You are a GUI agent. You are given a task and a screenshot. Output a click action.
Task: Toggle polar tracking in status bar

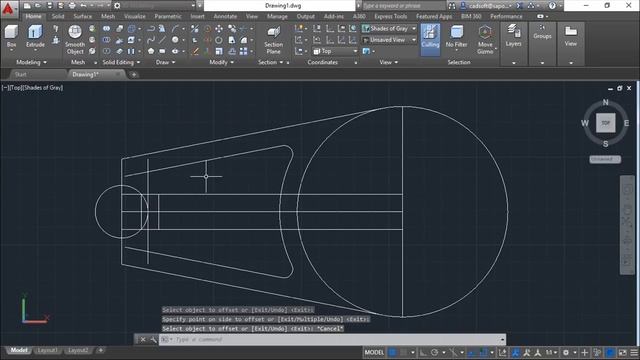434,352
